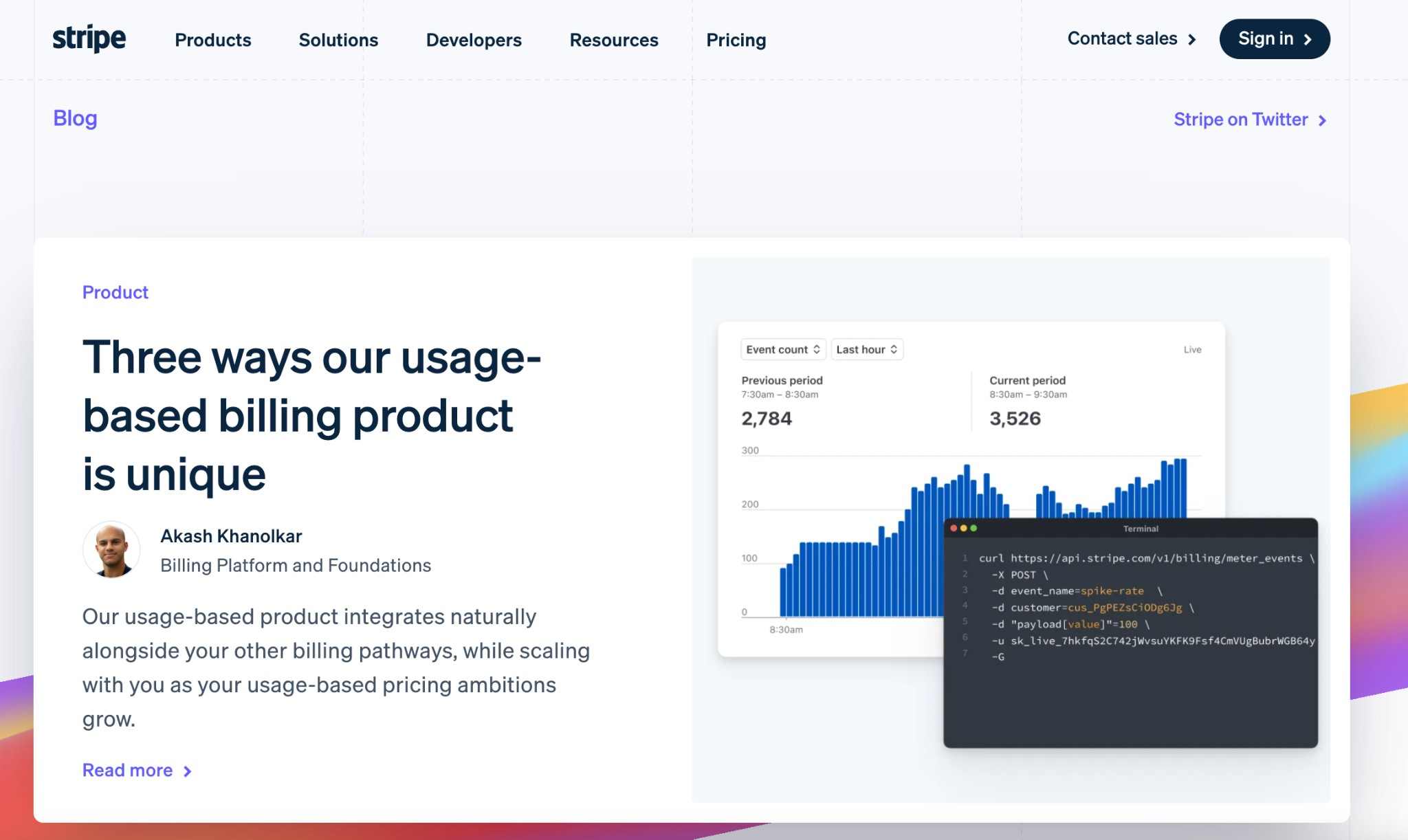Open the Products menu
Screen dimensions: 1408x840
(213, 40)
